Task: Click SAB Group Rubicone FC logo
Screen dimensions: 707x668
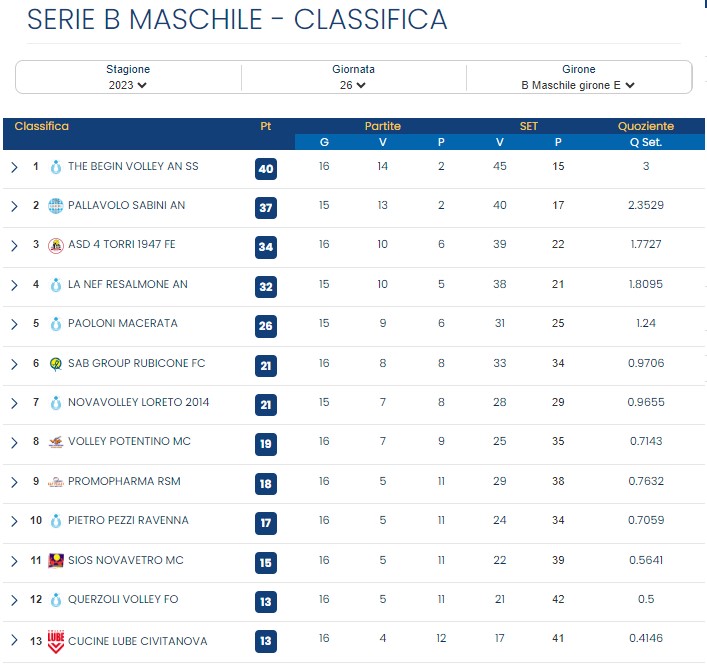Action: pyautogui.click(x=56, y=364)
